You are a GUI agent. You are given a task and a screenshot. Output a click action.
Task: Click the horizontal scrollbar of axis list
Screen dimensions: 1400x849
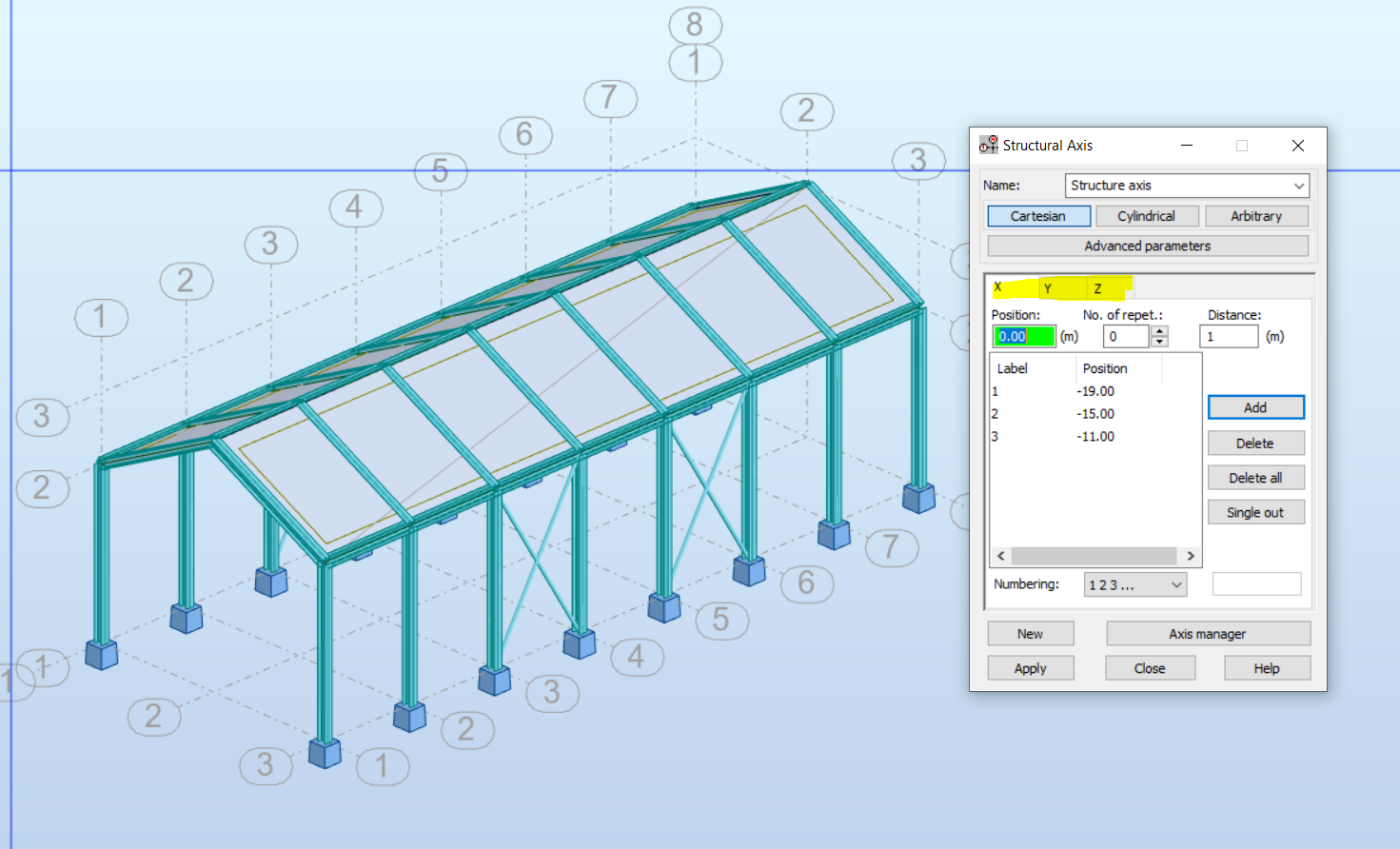point(1094,556)
